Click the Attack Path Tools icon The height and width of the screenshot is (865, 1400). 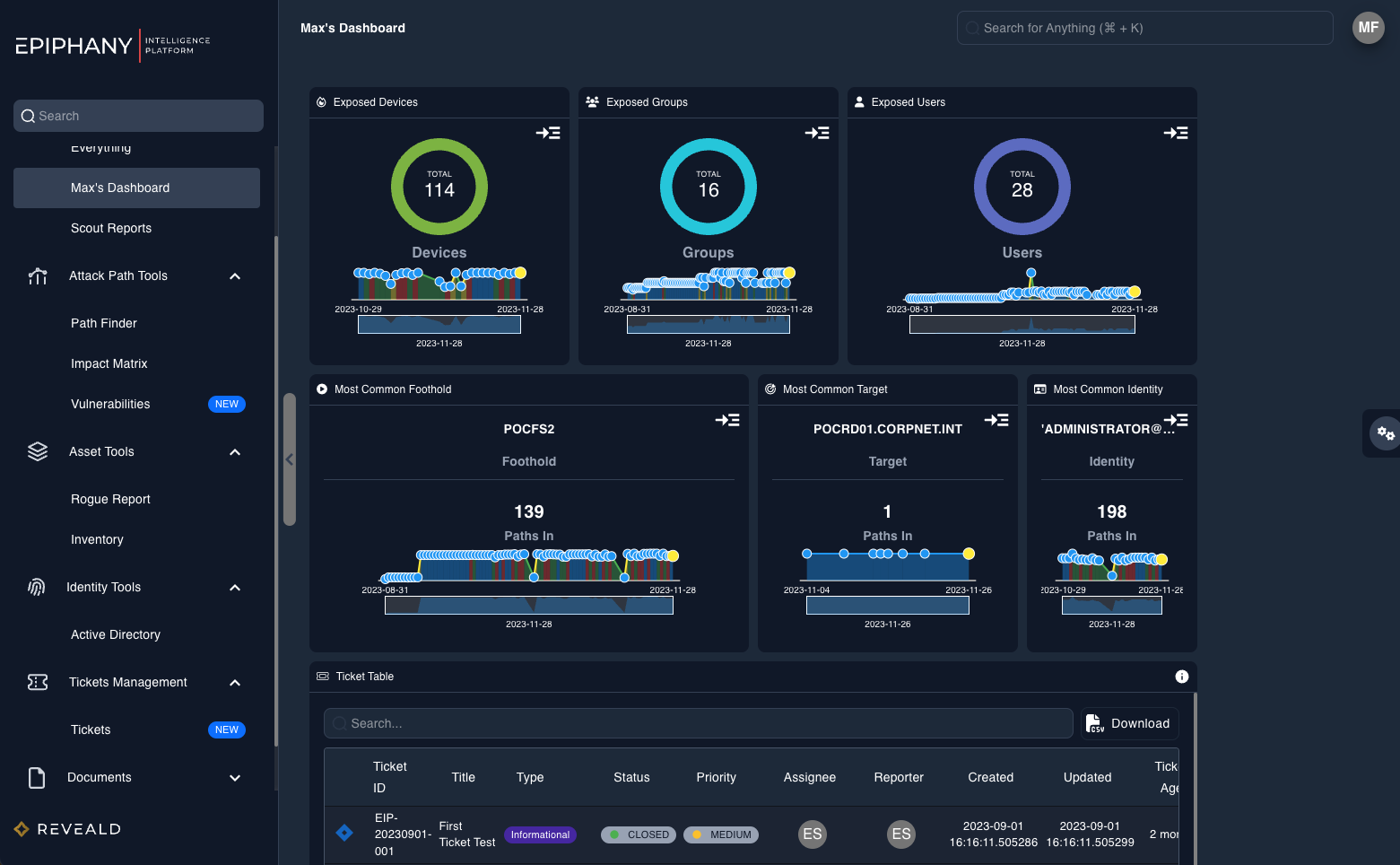coord(38,275)
